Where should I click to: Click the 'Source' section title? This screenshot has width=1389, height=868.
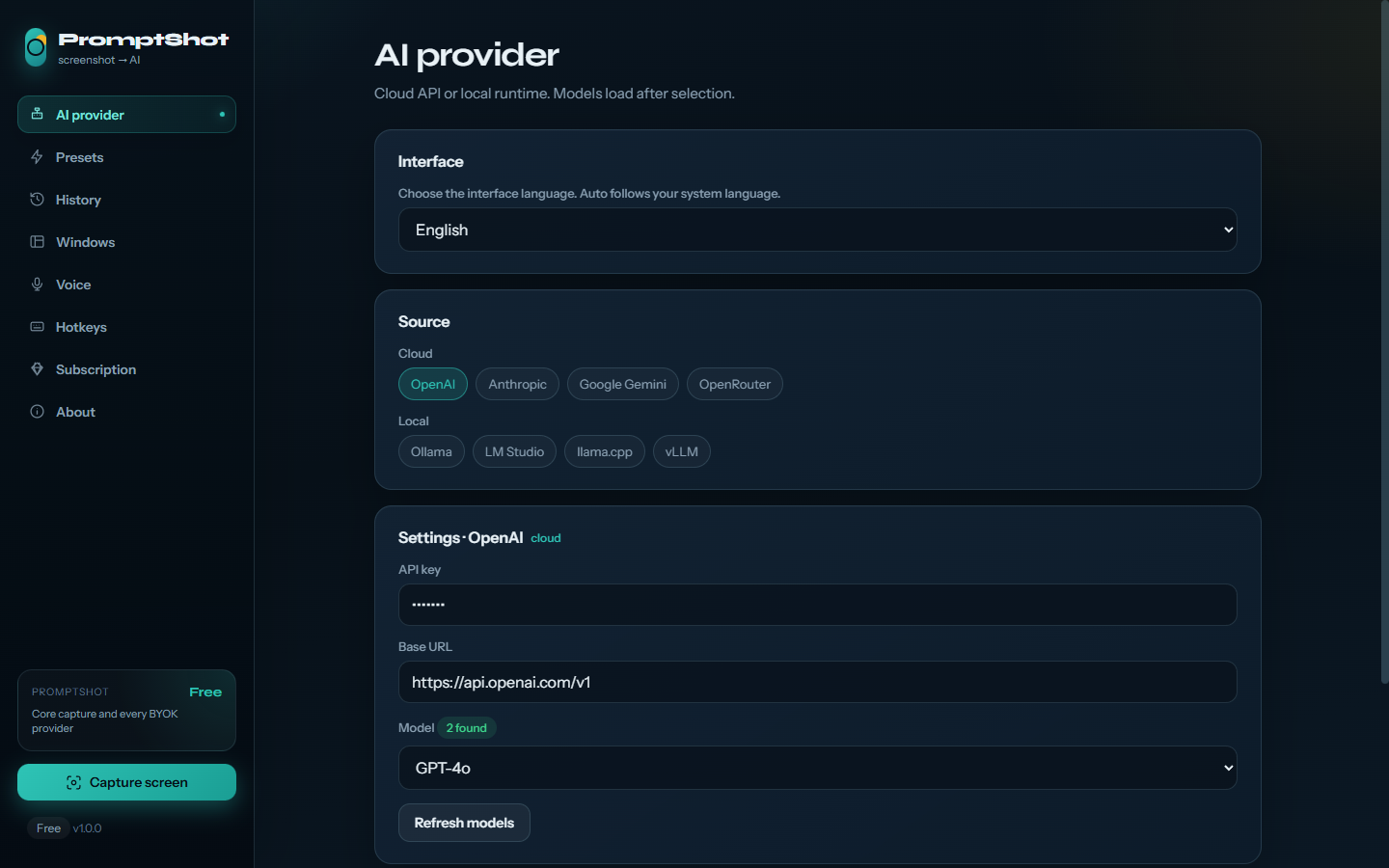click(424, 321)
